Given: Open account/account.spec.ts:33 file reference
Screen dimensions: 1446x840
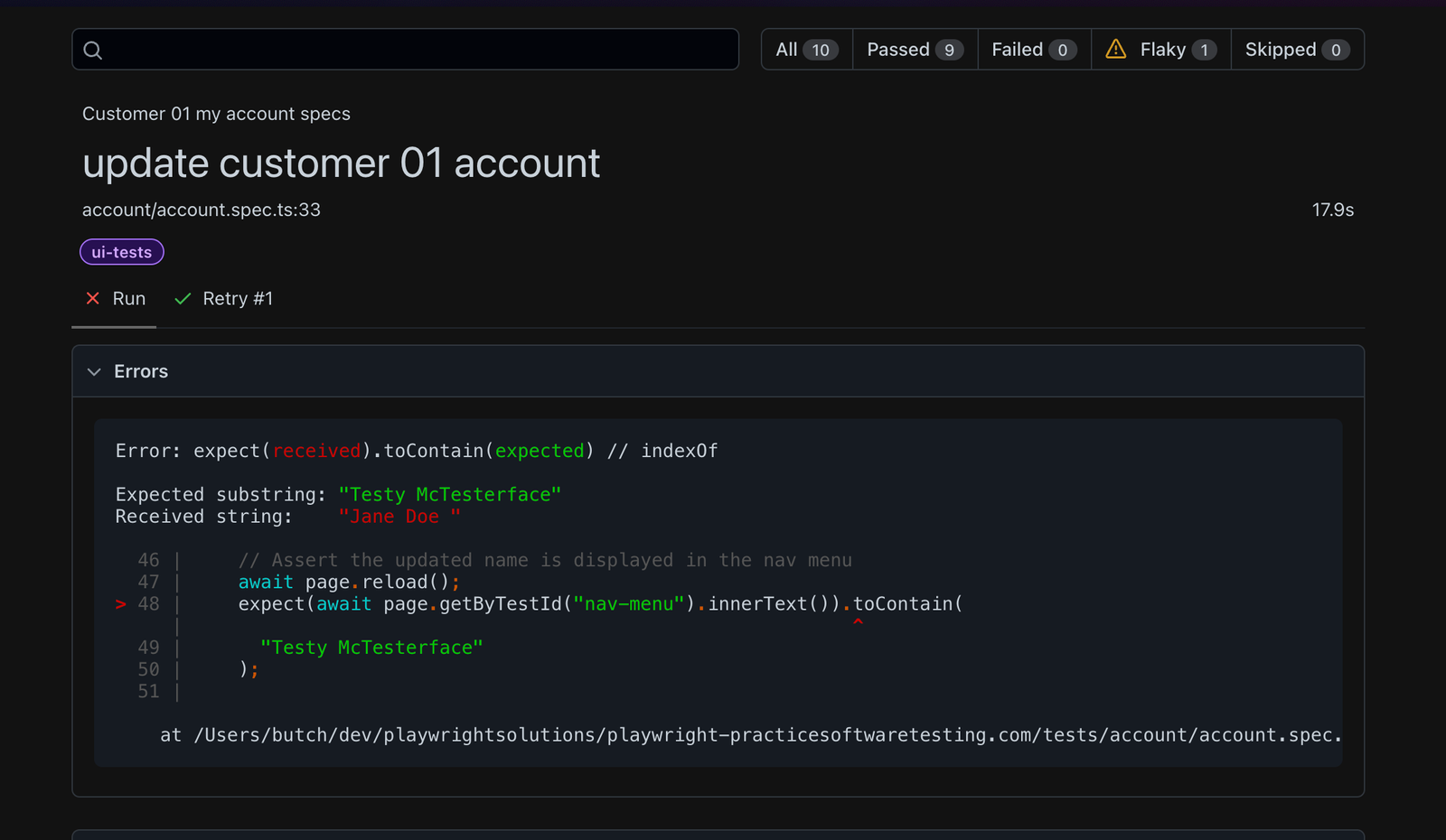Looking at the screenshot, I should coord(202,210).
